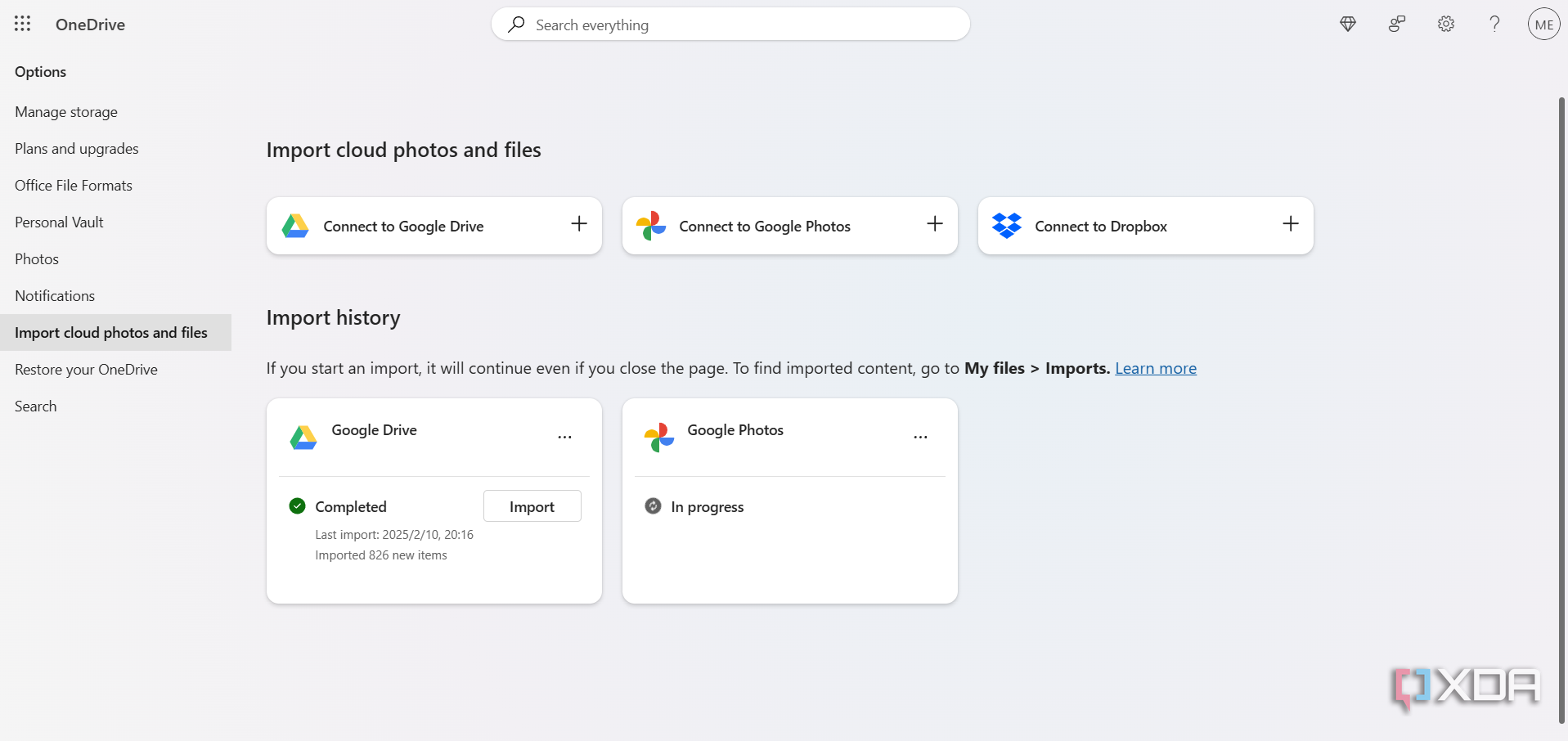
Task: Click Google Photos logo in import history
Action: [659, 438]
